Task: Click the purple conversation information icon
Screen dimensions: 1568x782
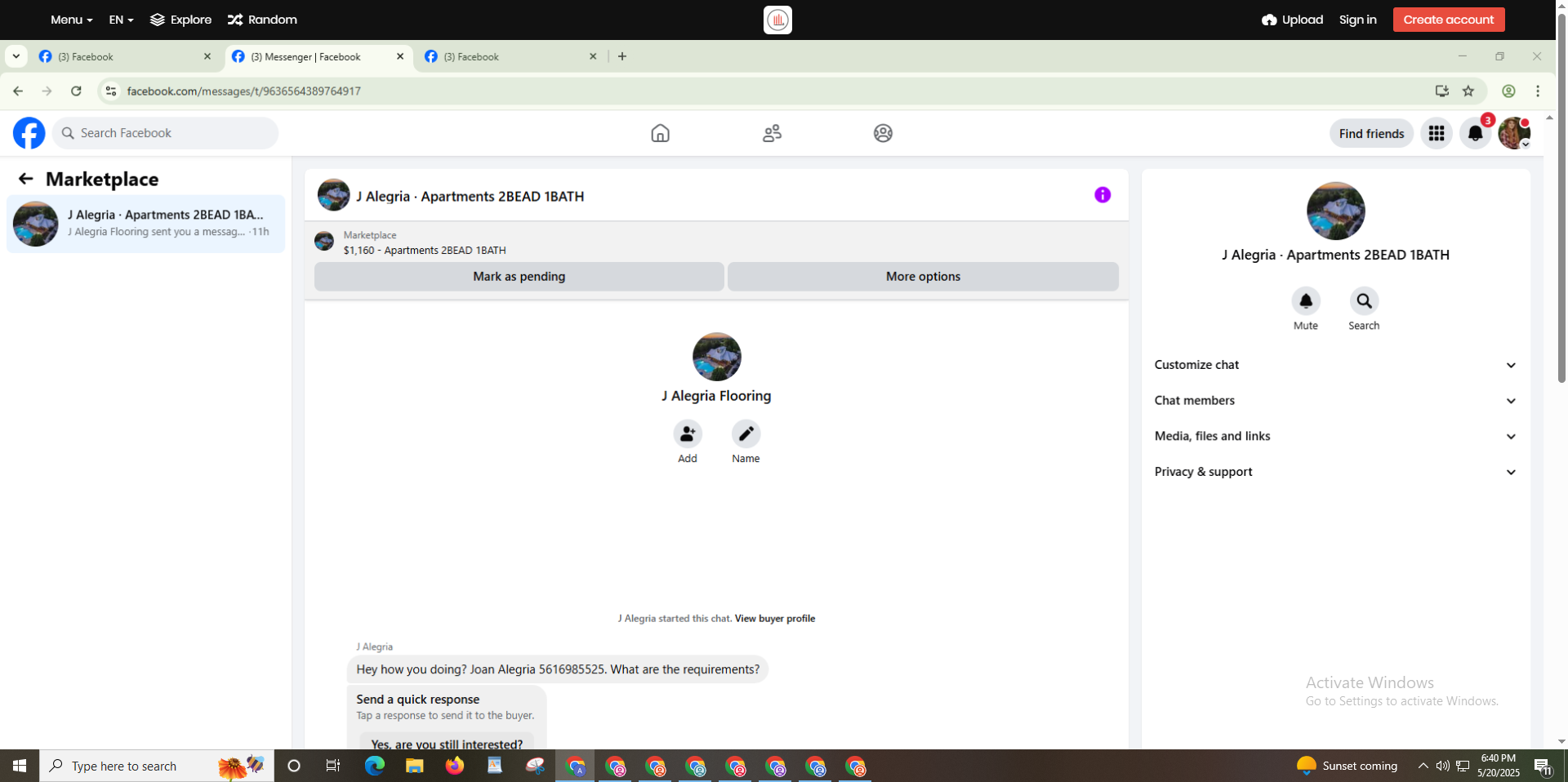Action: pyautogui.click(x=1102, y=195)
